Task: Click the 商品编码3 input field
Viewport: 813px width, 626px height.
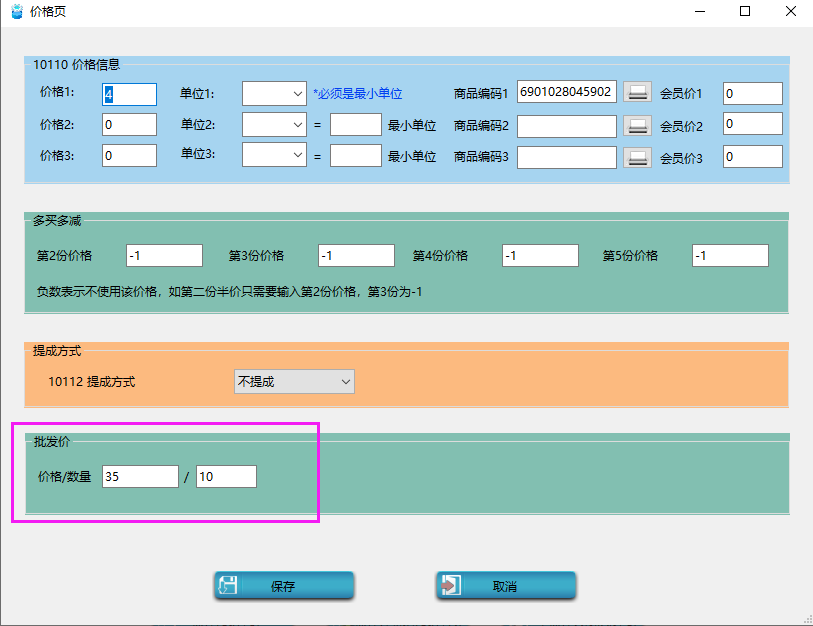Action: [x=567, y=157]
